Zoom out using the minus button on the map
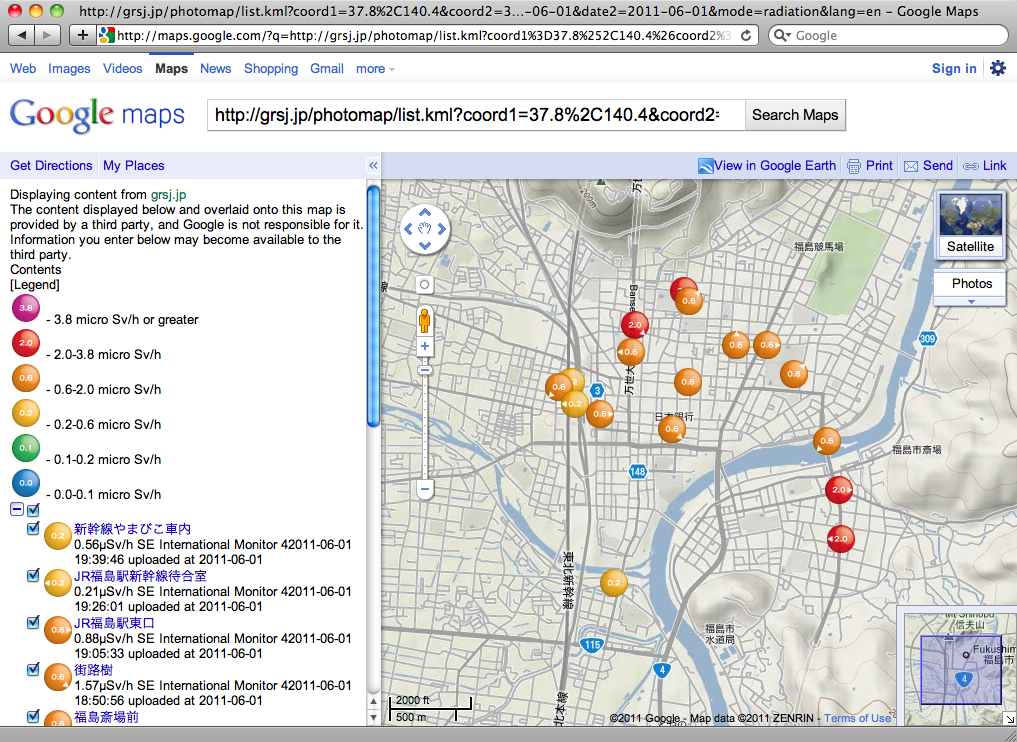Screen dimensions: 1017x742 click(424, 490)
